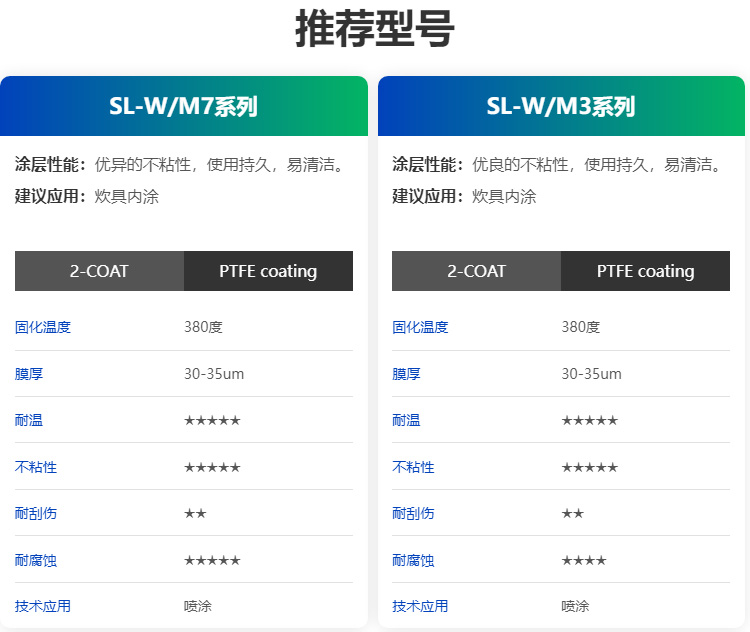Click 不粘性 label in the M7 card

(36, 467)
